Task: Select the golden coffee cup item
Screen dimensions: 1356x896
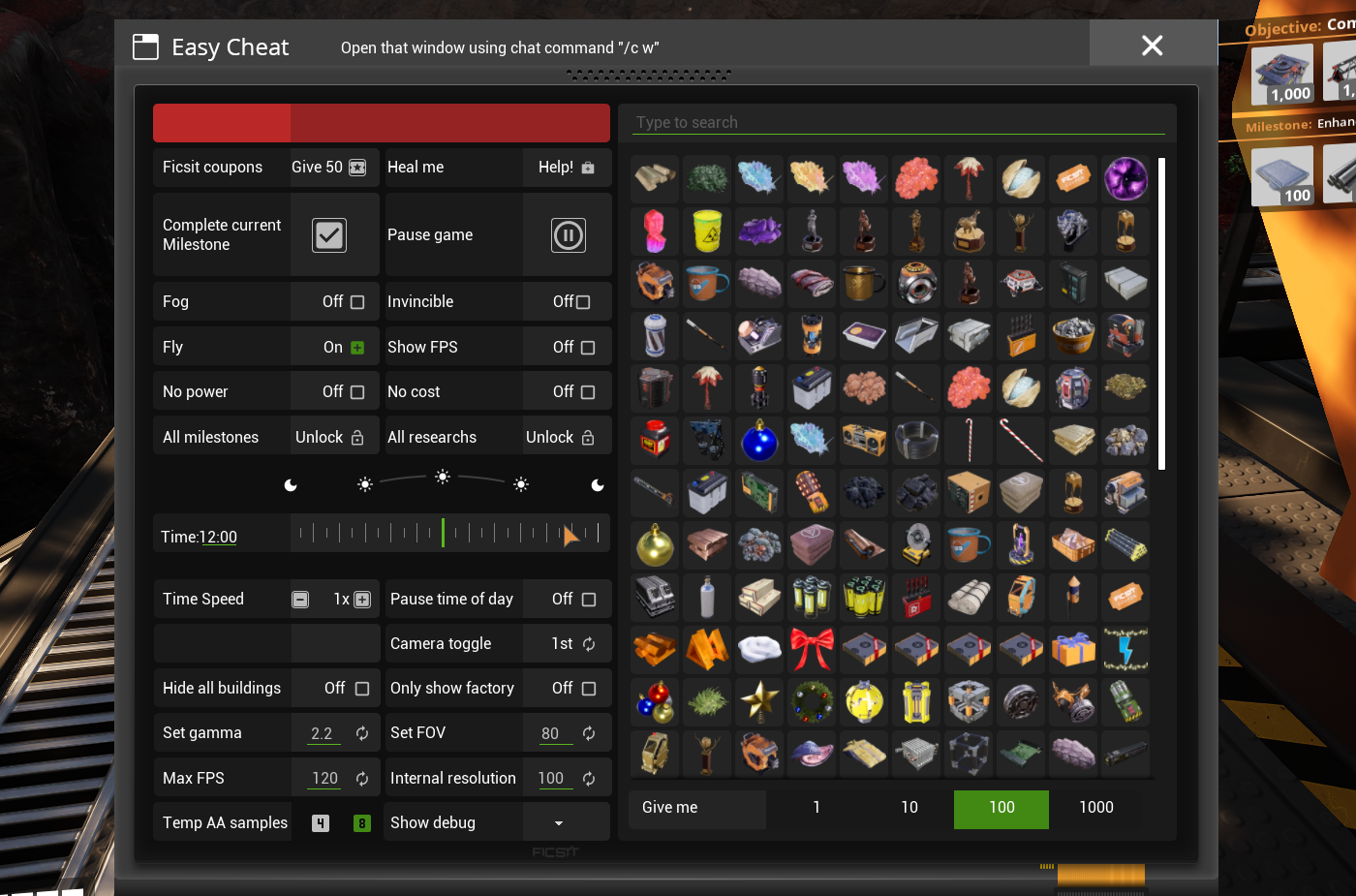Action: [x=865, y=283]
